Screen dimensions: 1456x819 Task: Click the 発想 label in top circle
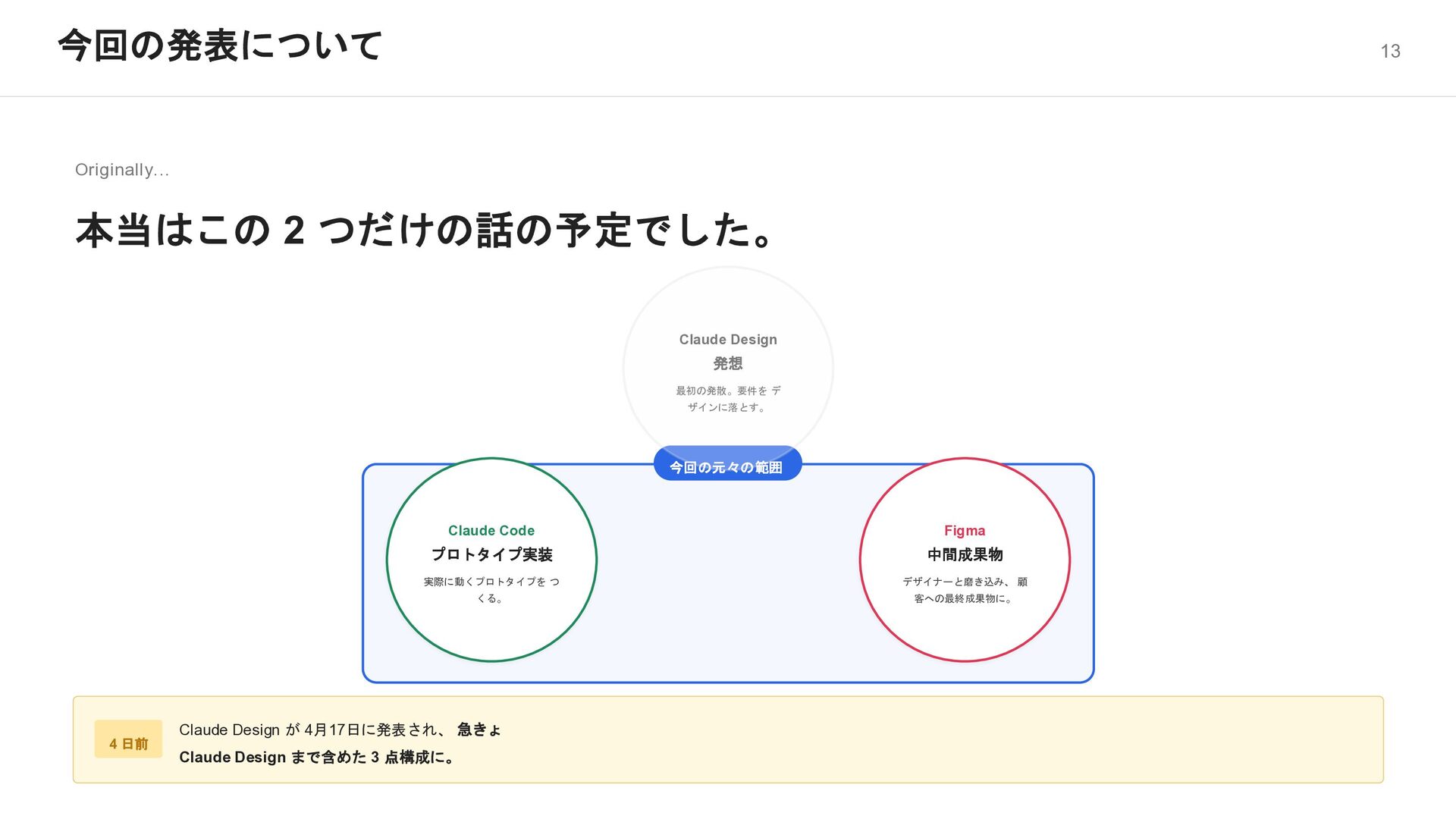728,363
